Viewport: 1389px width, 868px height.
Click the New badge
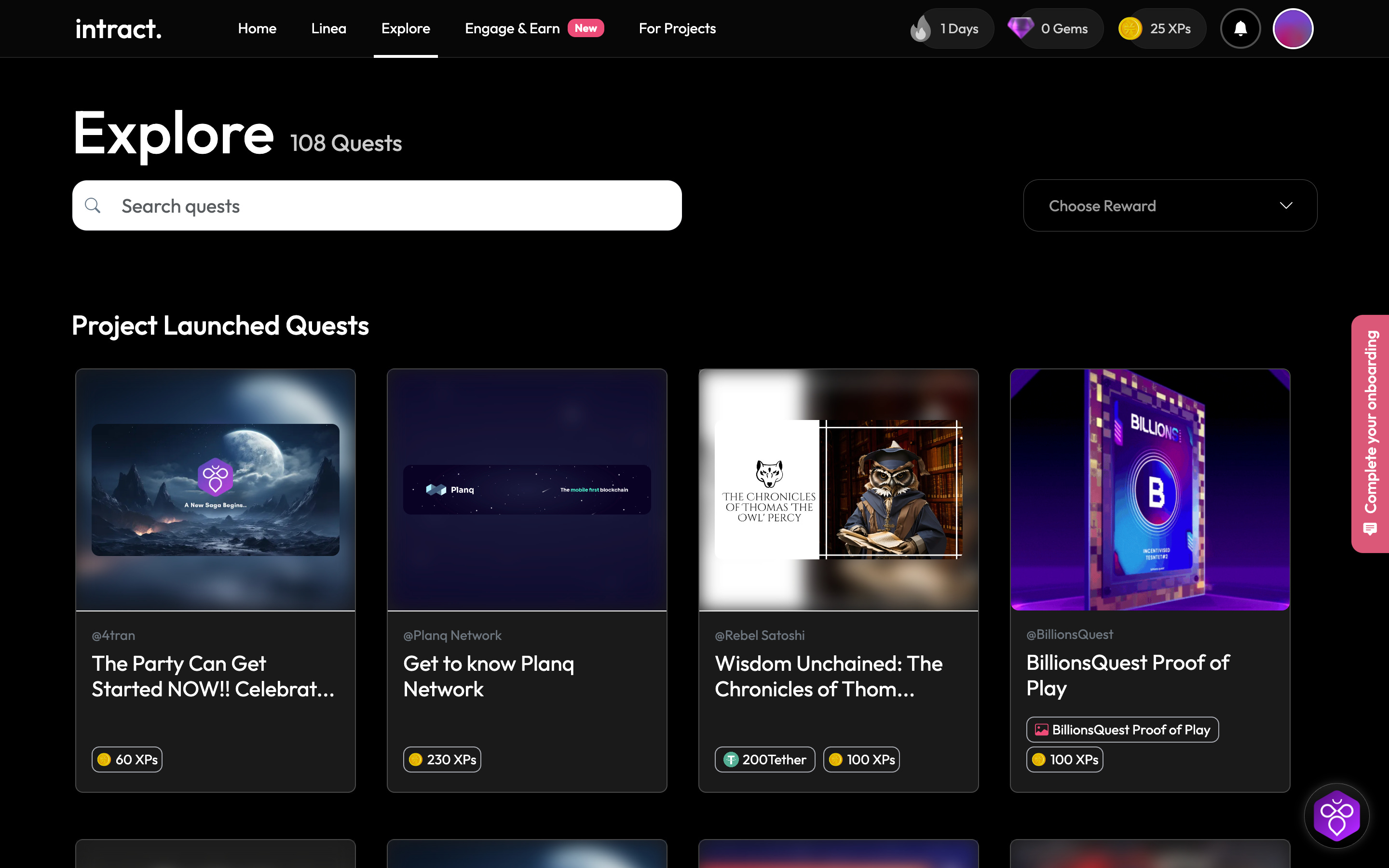(x=586, y=28)
